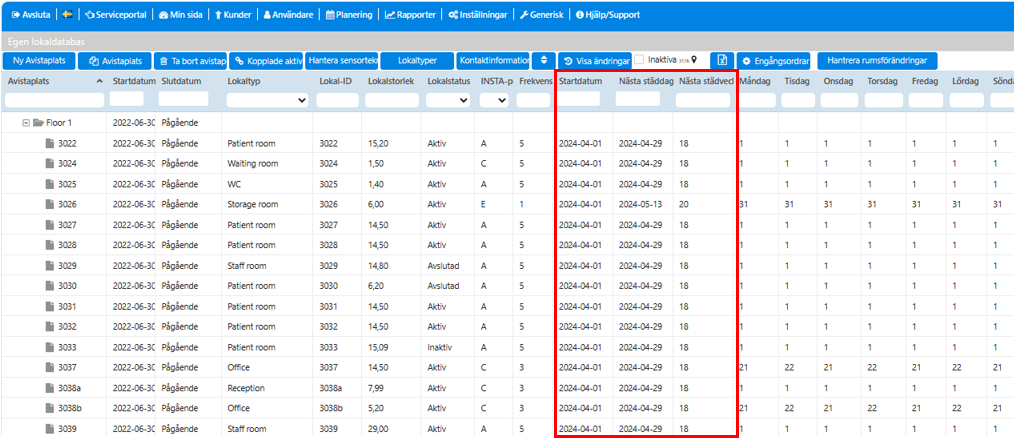1014x441 pixels.
Task: Click the Lokal-ID filter input field
Action: (x=338, y=100)
